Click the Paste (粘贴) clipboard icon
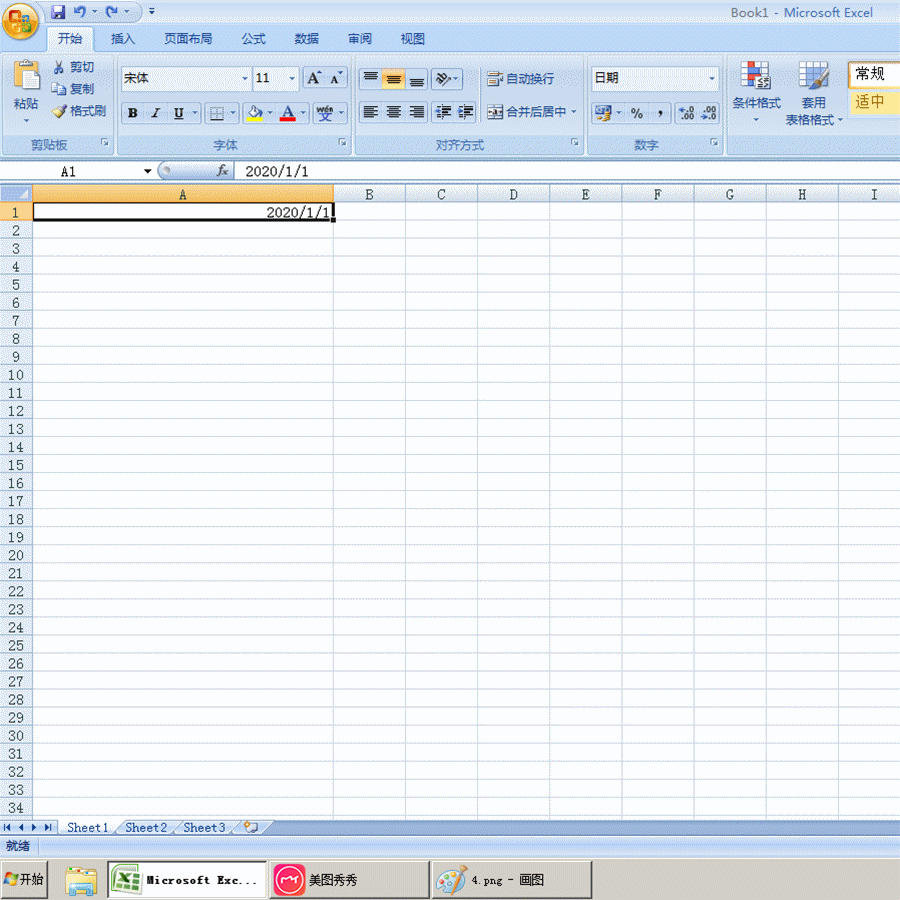 point(26,78)
